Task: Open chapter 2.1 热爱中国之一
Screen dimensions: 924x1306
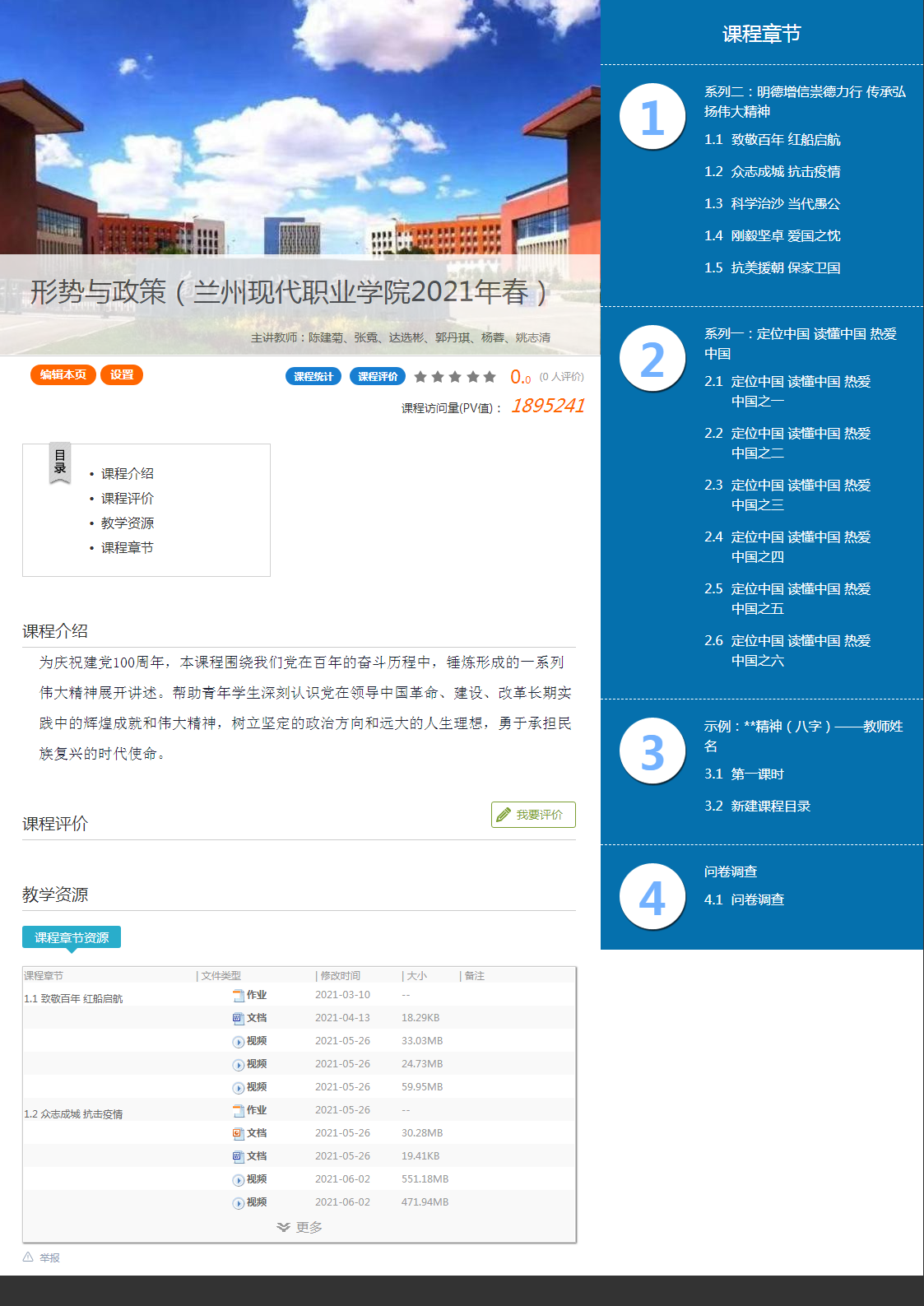Action: click(x=787, y=391)
